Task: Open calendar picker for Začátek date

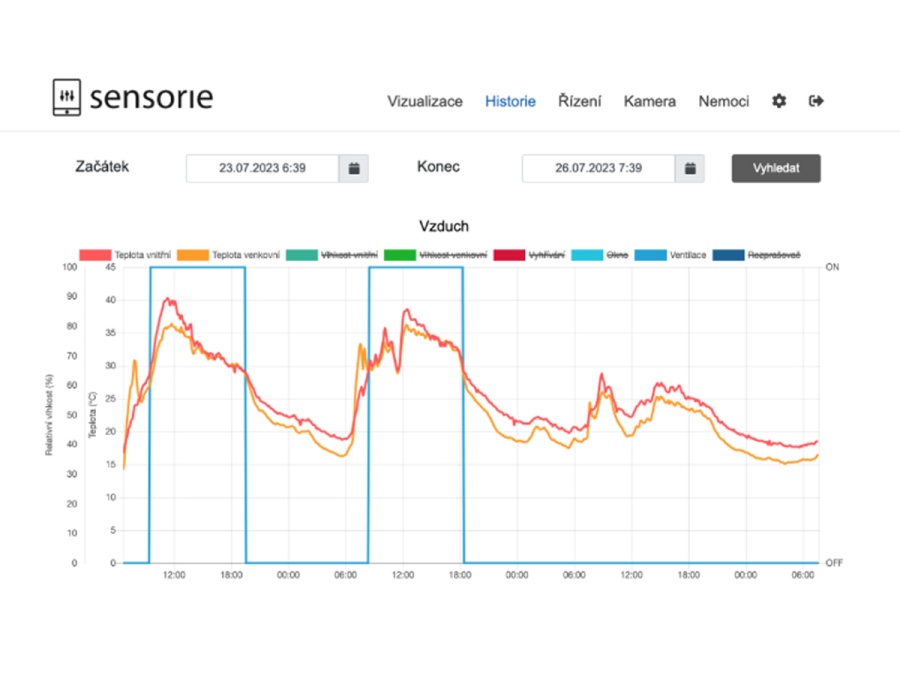Action: pos(354,169)
